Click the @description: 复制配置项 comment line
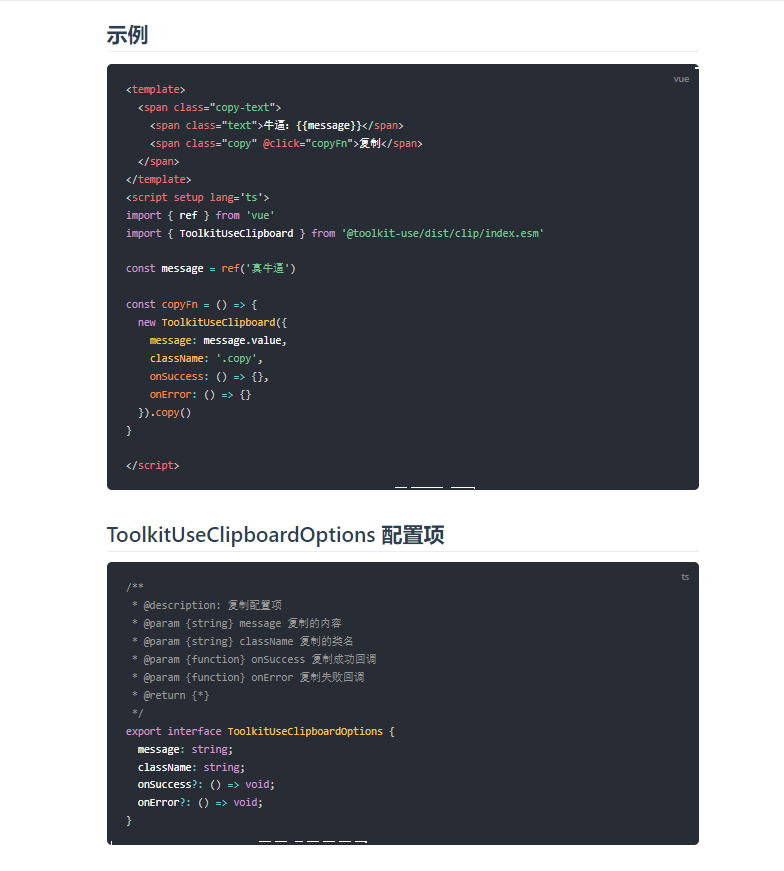Screen dimensions: 784x871 tap(207, 605)
